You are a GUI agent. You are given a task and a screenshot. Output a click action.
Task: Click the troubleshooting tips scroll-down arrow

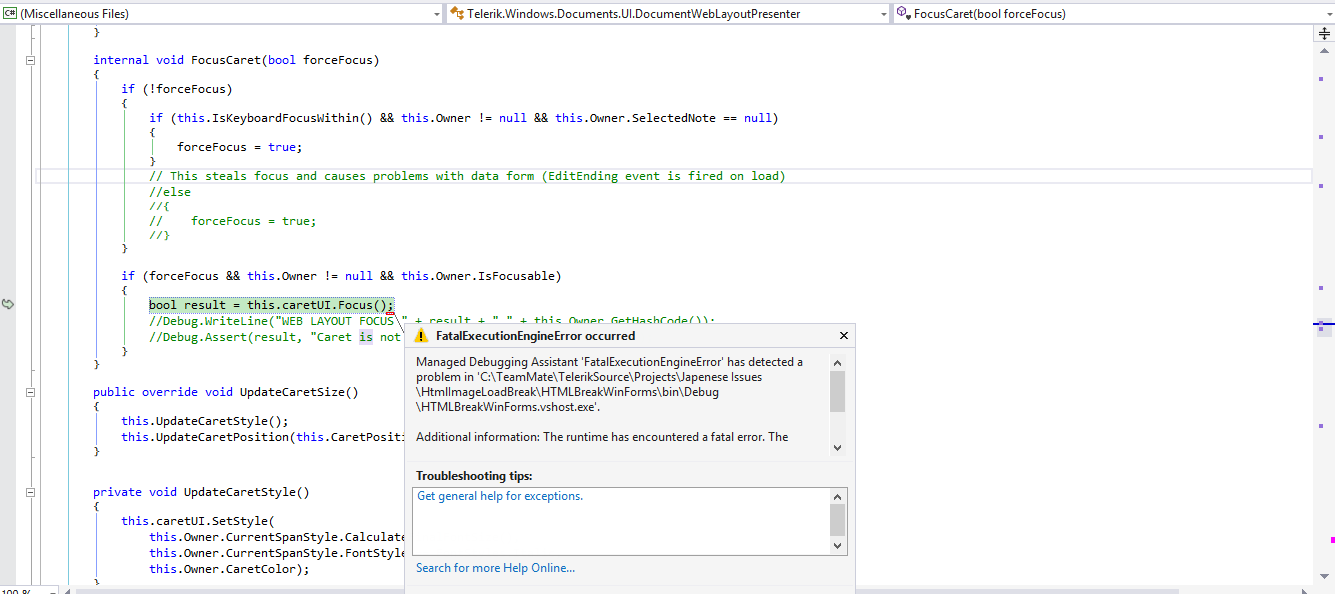pos(838,546)
